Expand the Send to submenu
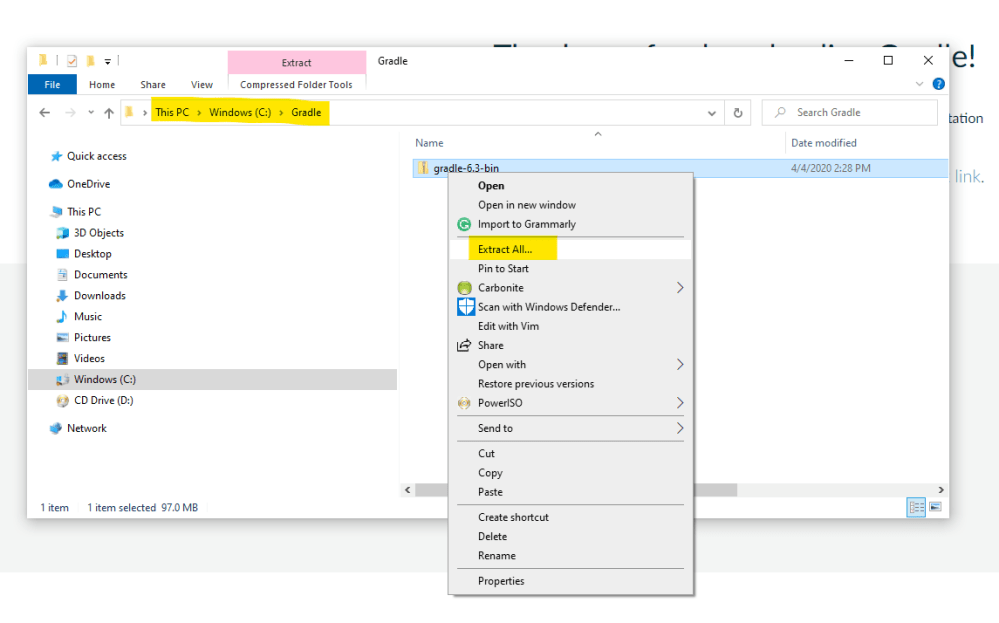This screenshot has height=623, width=999. click(x=680, y=428)
